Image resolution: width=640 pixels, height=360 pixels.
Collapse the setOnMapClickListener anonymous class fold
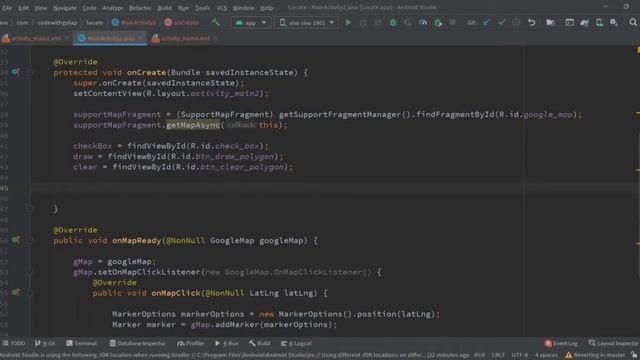point(30,272)
